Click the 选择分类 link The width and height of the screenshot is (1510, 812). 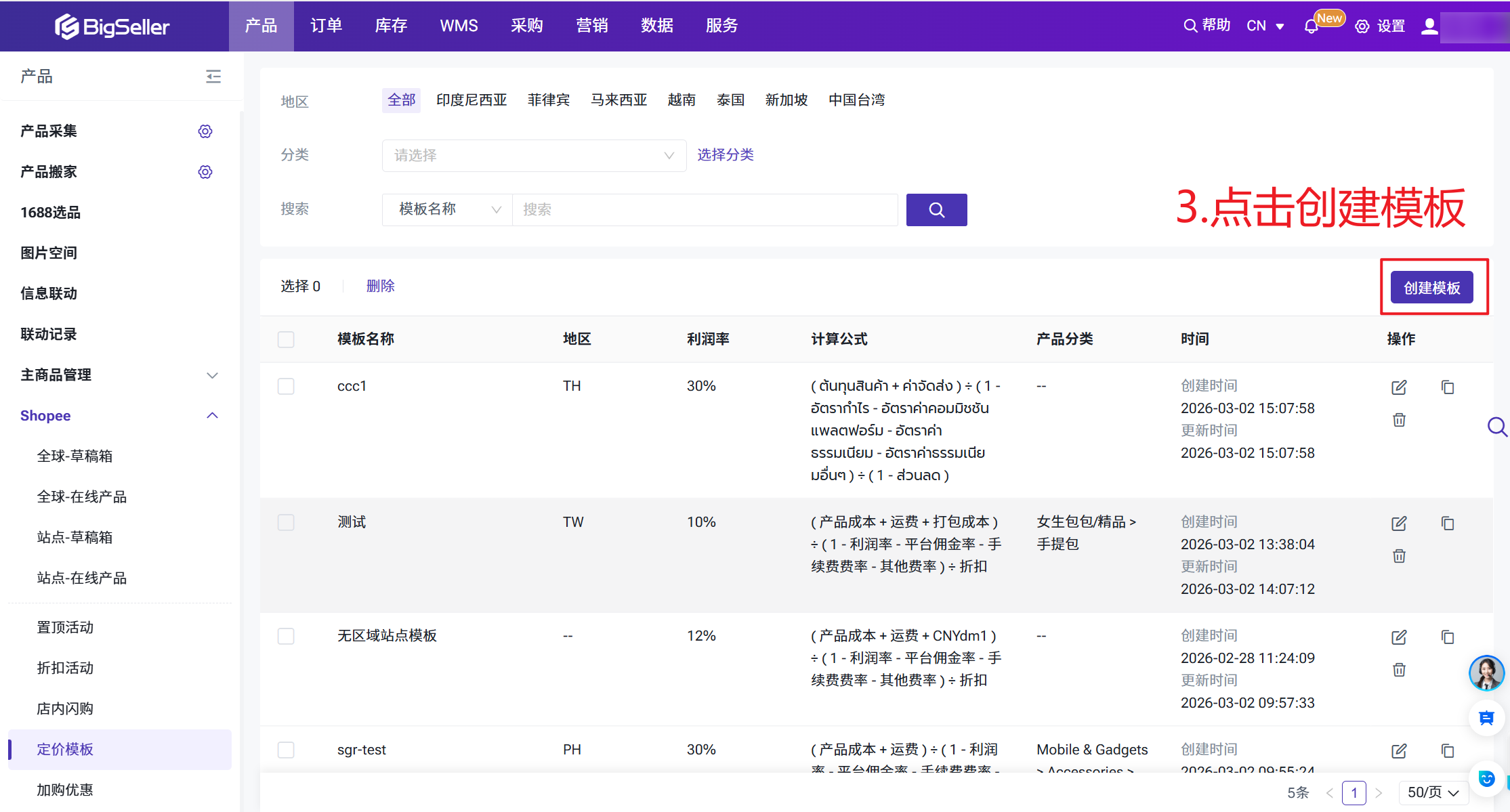tap(726, 155)
